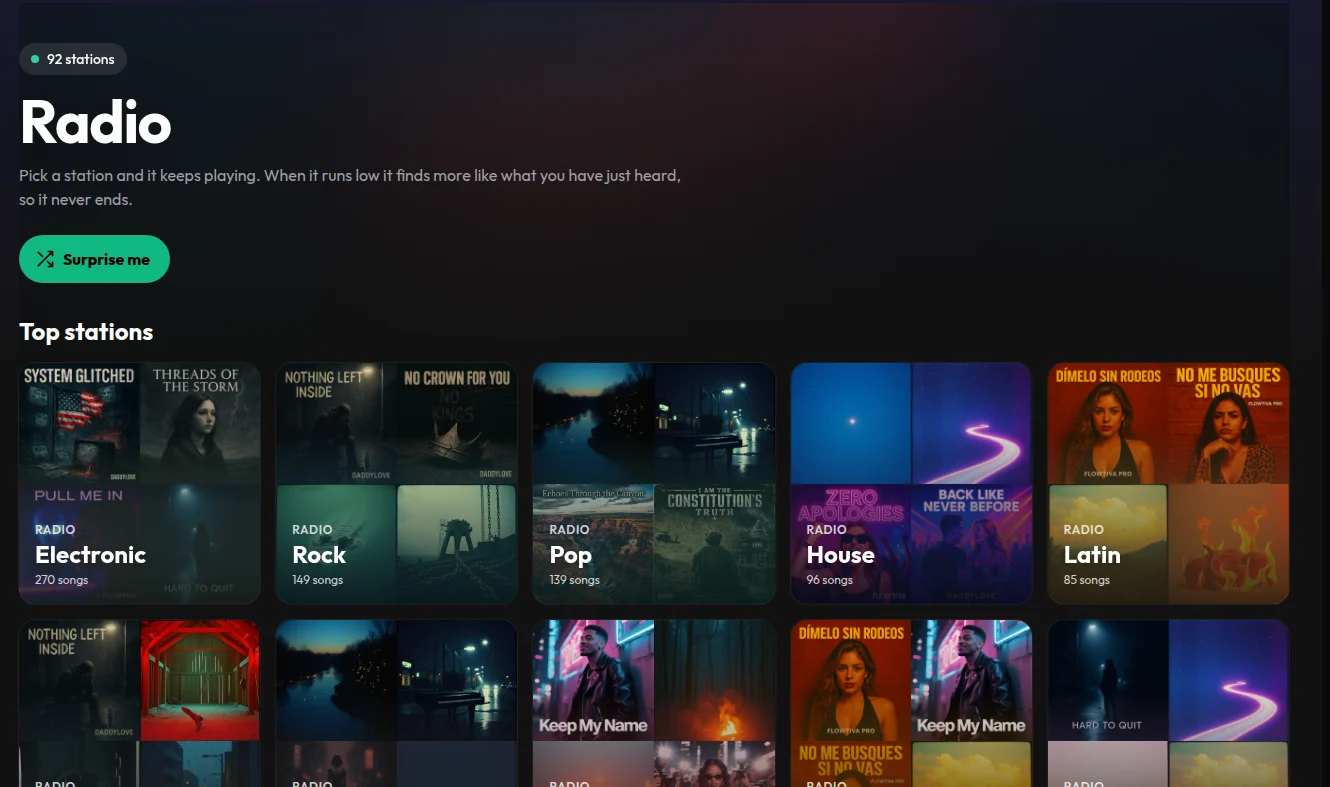Click the Zero Apologies cover art

click(851, 544)
